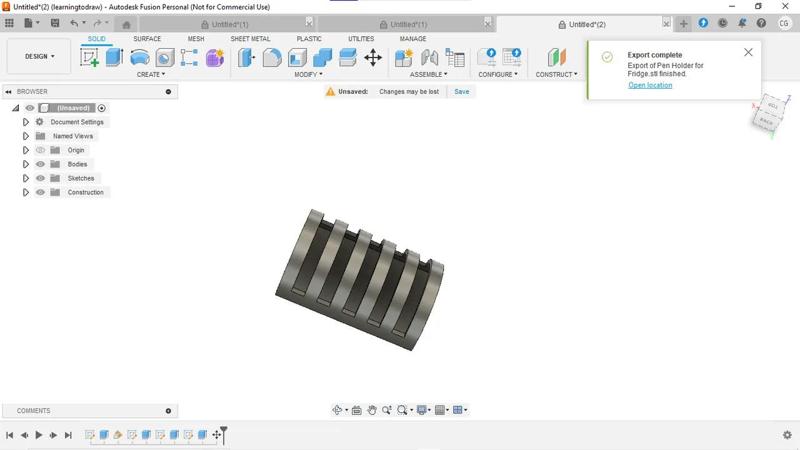800x450 pixels.
Task: Go to the Home tab icon
Action: [x=126, y=24]
